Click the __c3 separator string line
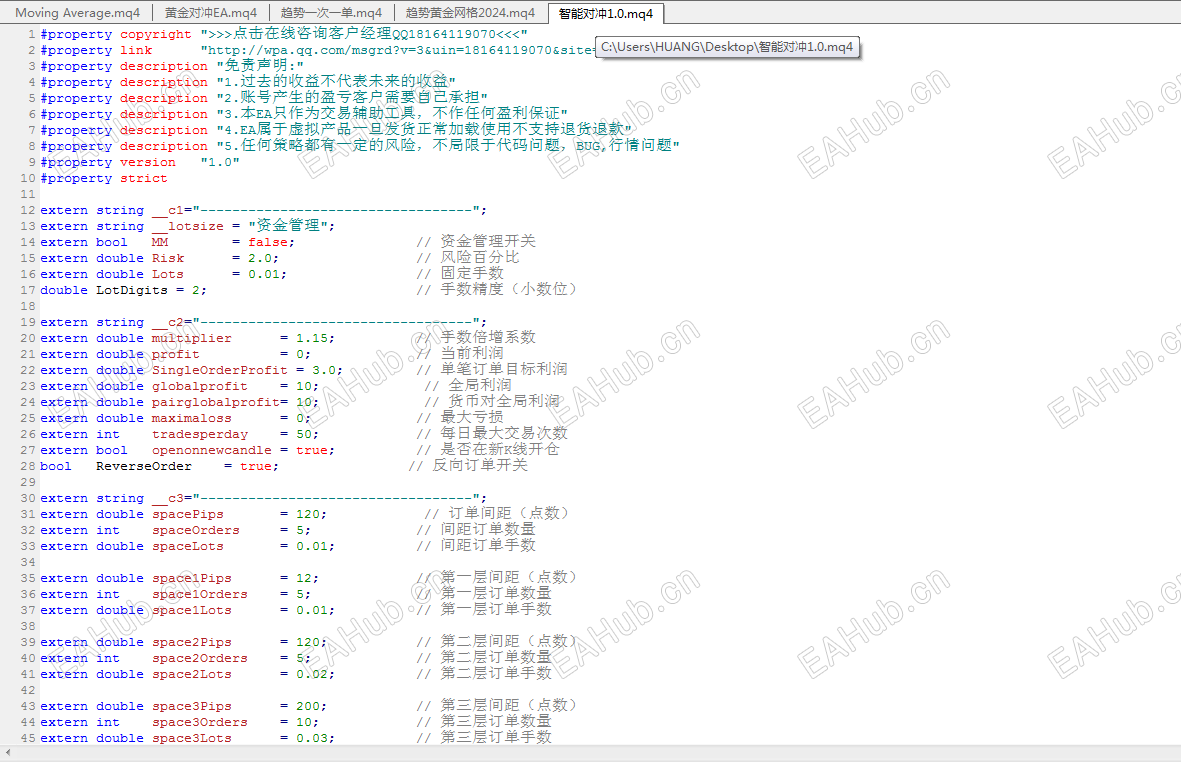 (x=264, y=499)
